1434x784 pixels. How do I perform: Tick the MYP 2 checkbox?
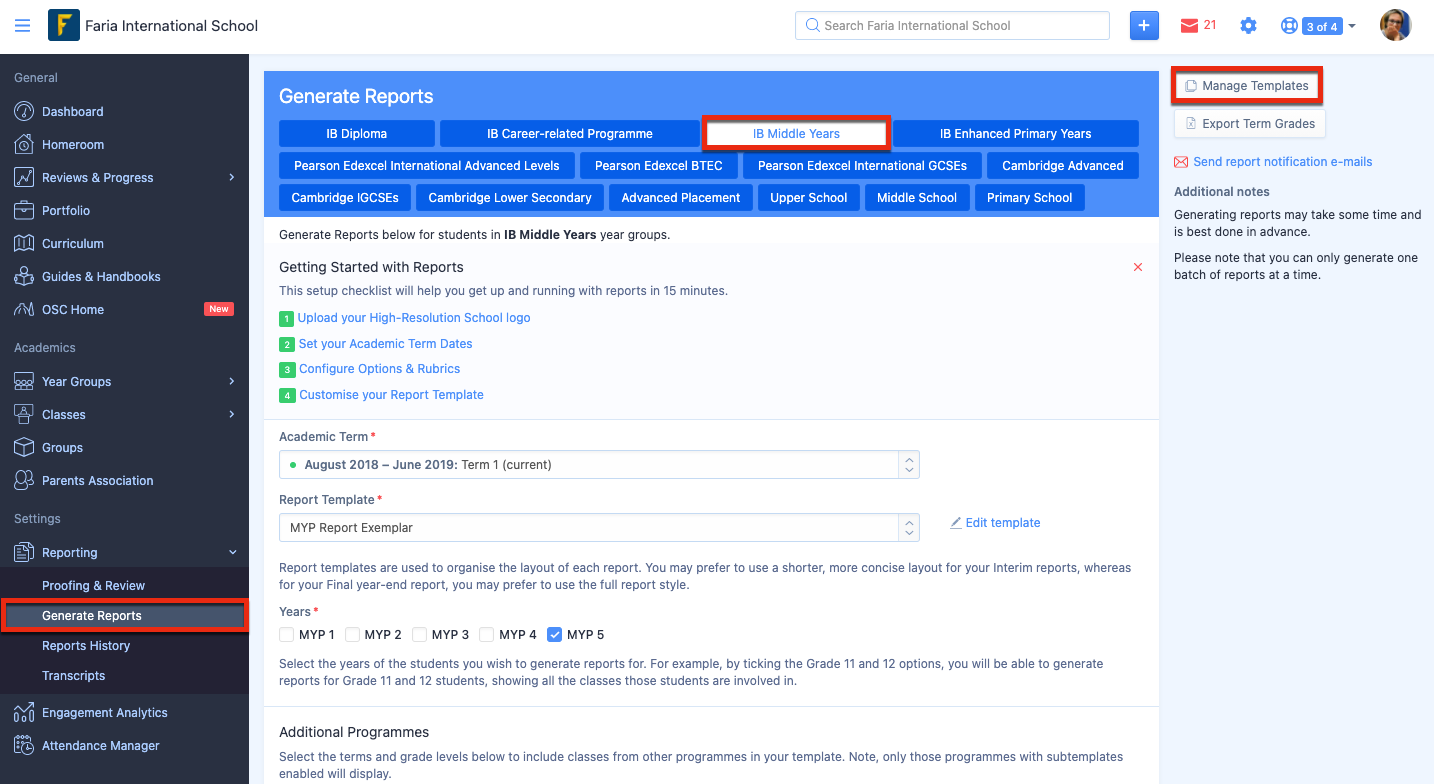tap(352, 634)
